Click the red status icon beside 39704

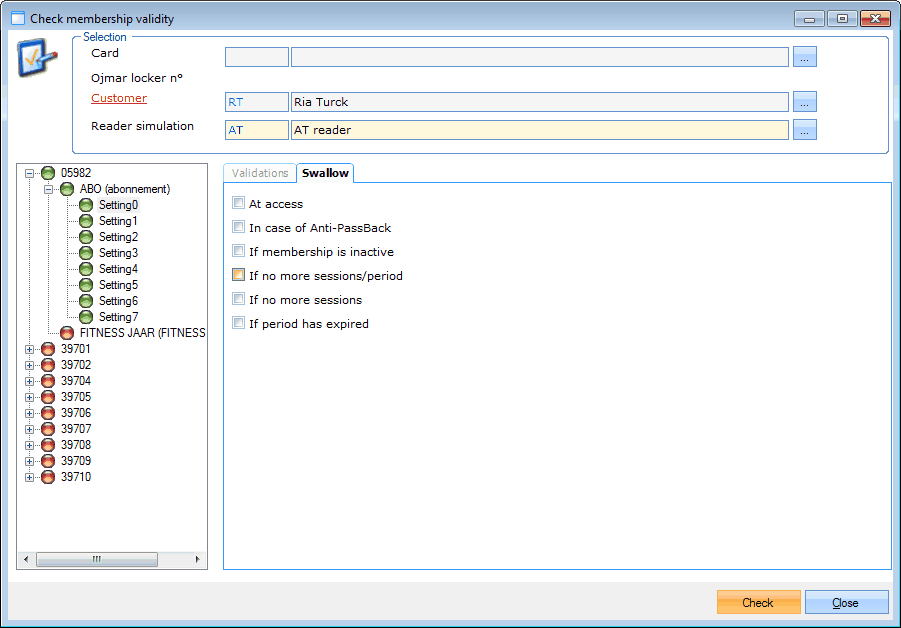click(x=48, y=381)
